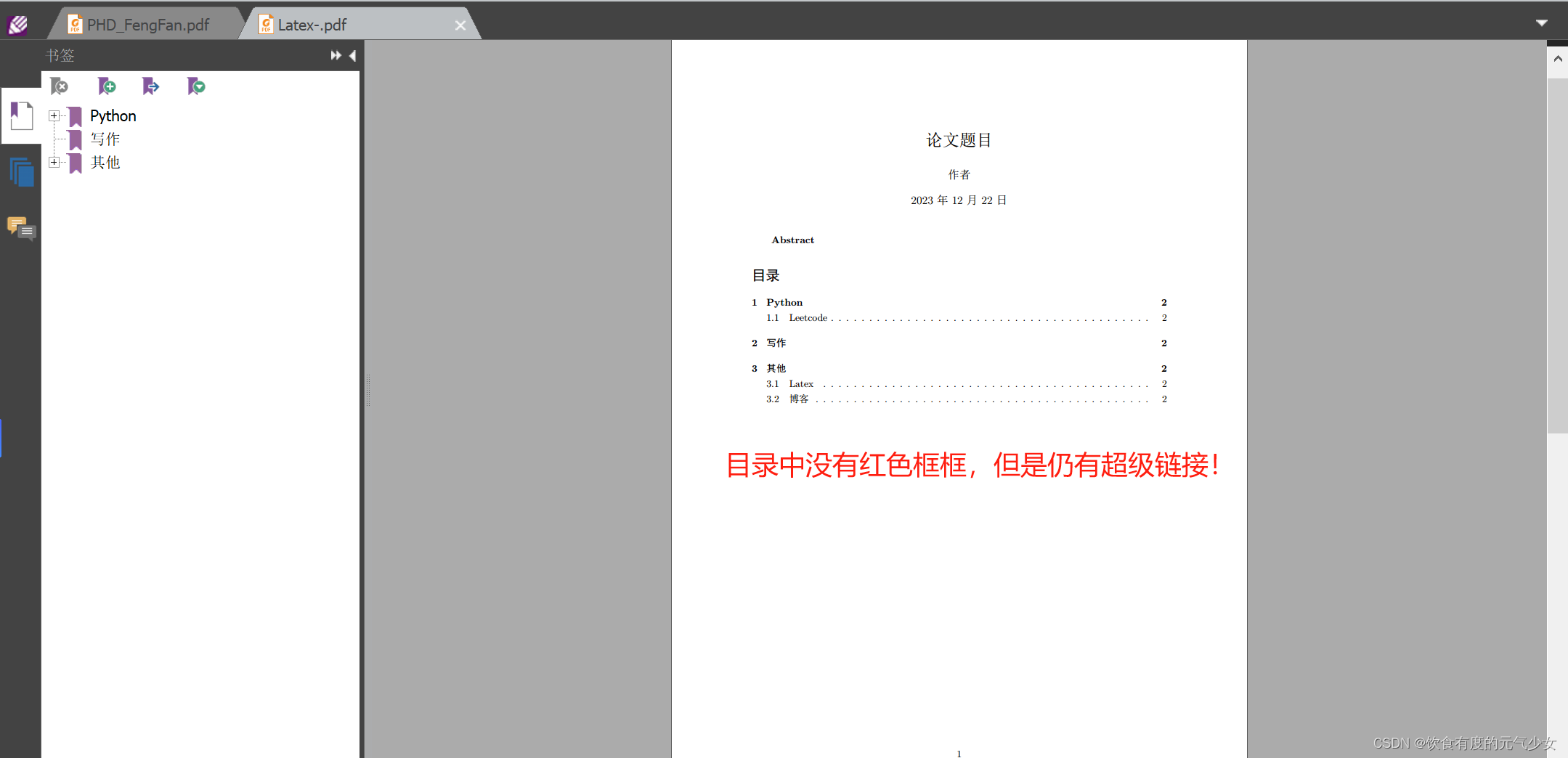
Task: Expand the 其他 bookmark node
Action: pyautogui.click(x=54, y=162)
